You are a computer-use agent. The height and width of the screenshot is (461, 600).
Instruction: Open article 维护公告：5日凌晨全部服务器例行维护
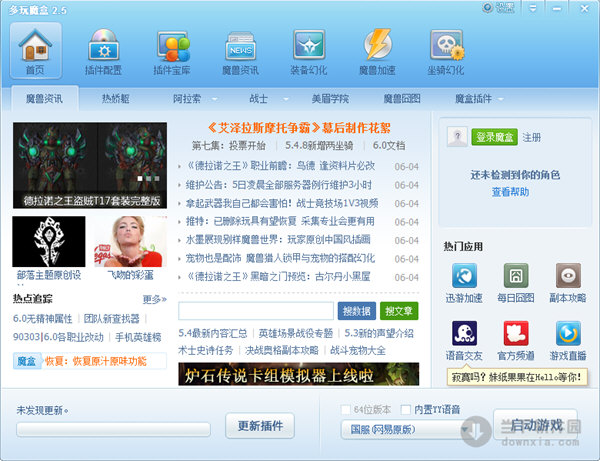(279, 185)
